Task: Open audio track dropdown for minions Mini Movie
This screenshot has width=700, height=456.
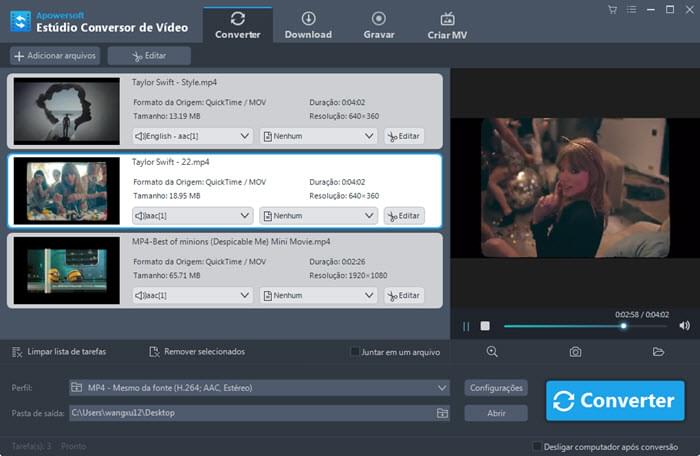Action: pos(192,295)
